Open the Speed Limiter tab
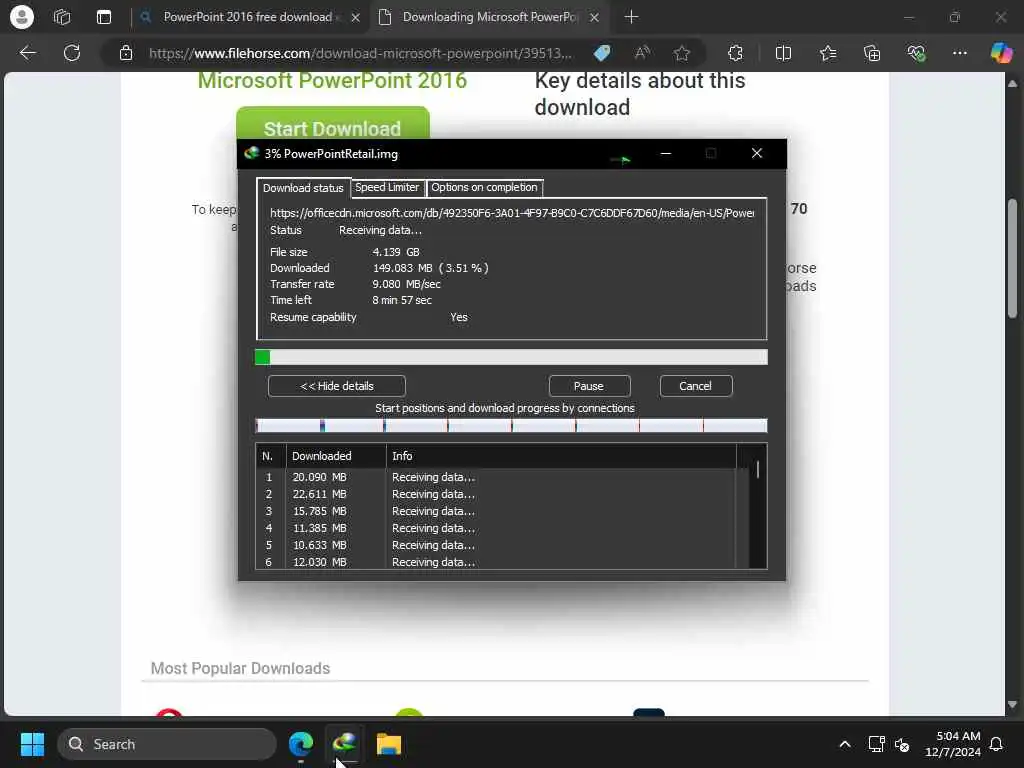 coord(387,187)
